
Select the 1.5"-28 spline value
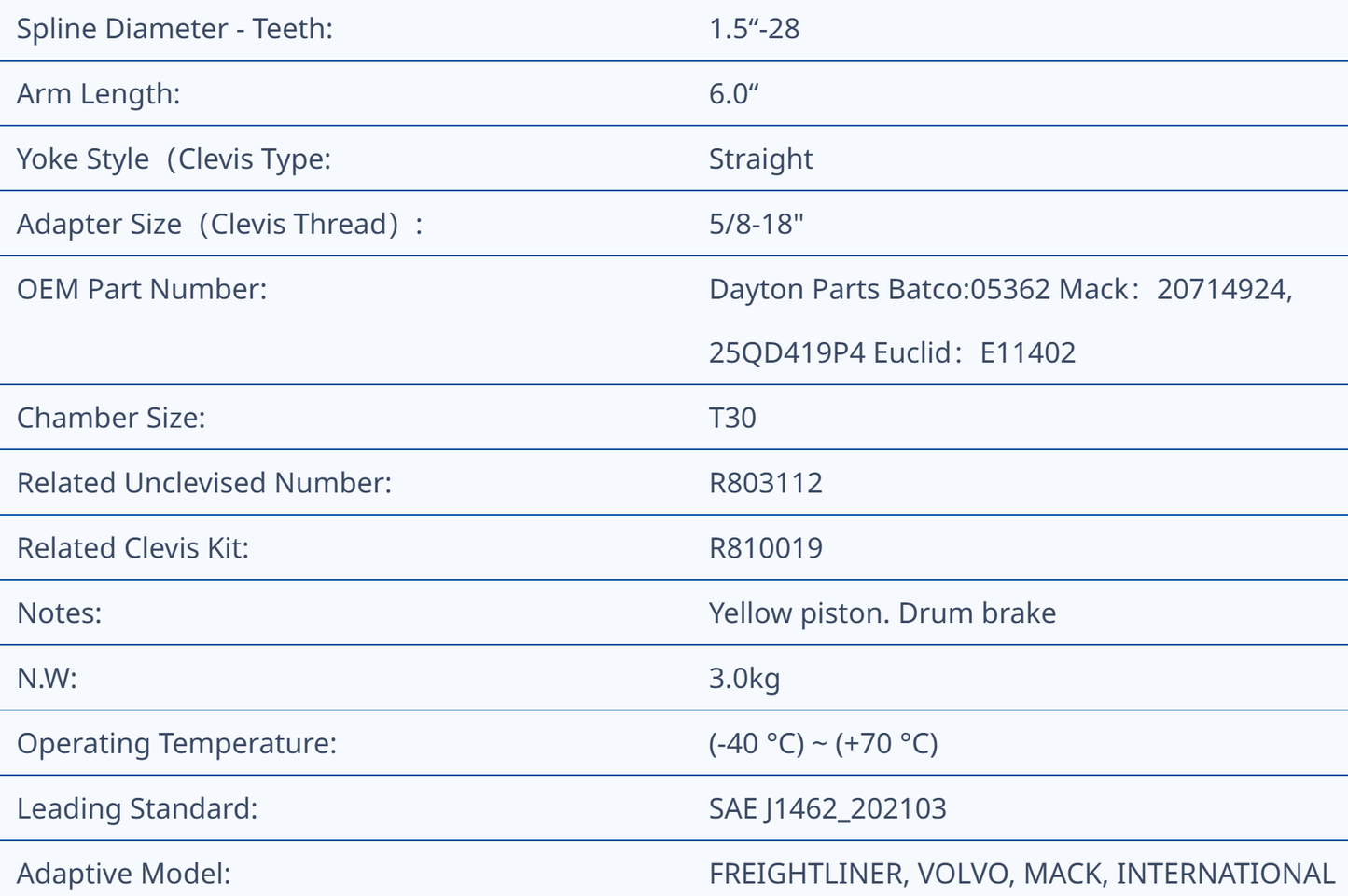point(754,29)
